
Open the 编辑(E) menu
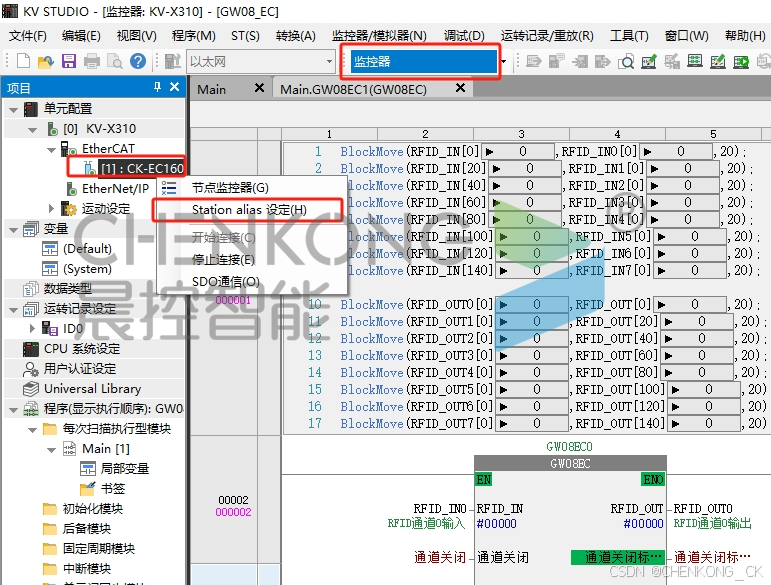[x=81, y=36]
